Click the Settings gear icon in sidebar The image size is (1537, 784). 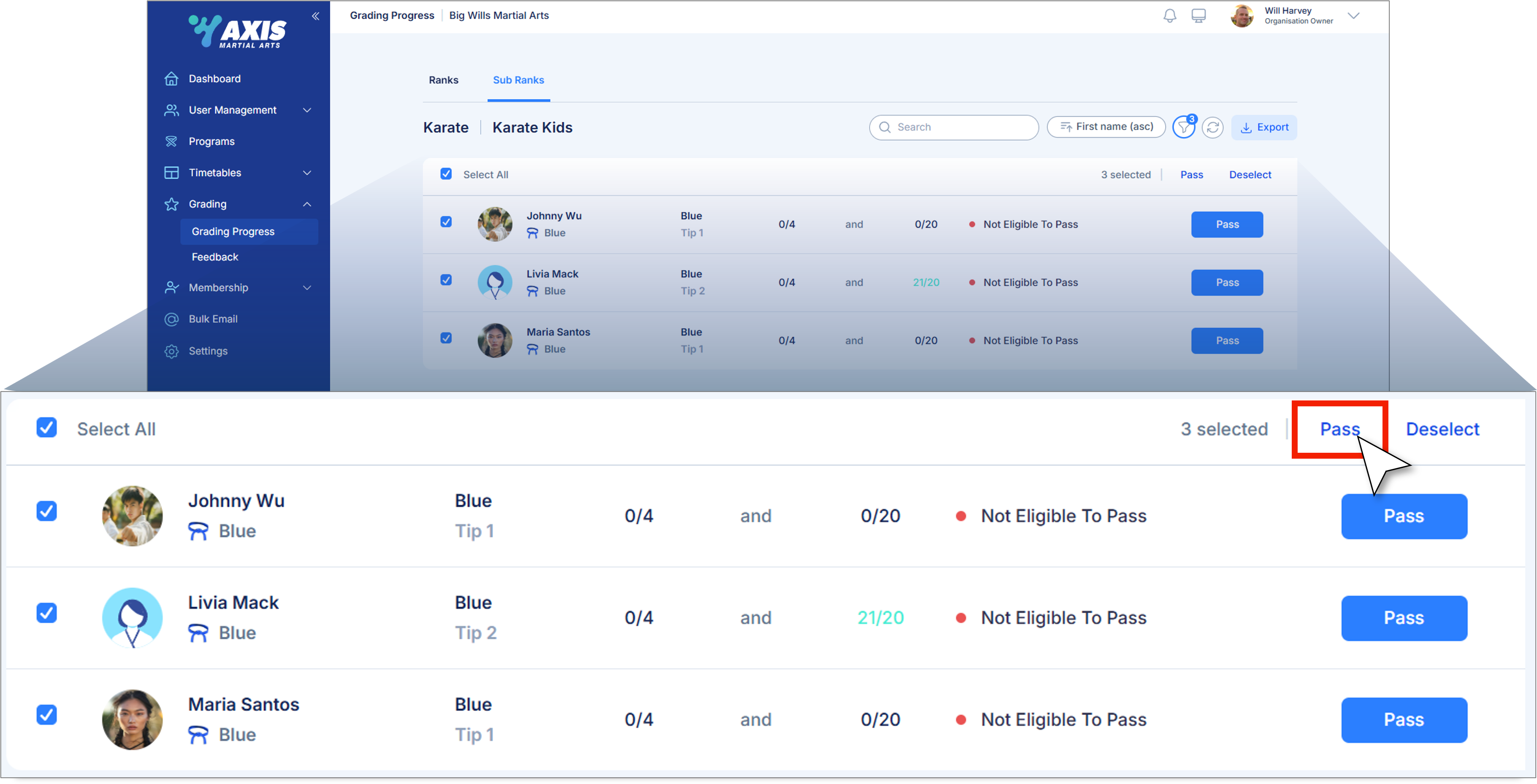[x=171, y=351]
